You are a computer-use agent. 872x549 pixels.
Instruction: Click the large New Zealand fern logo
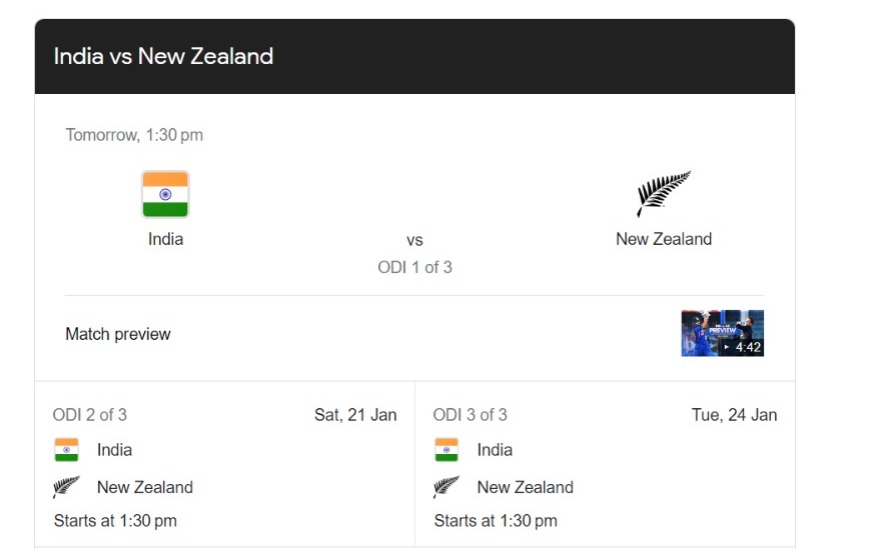(x=663, y=193)
